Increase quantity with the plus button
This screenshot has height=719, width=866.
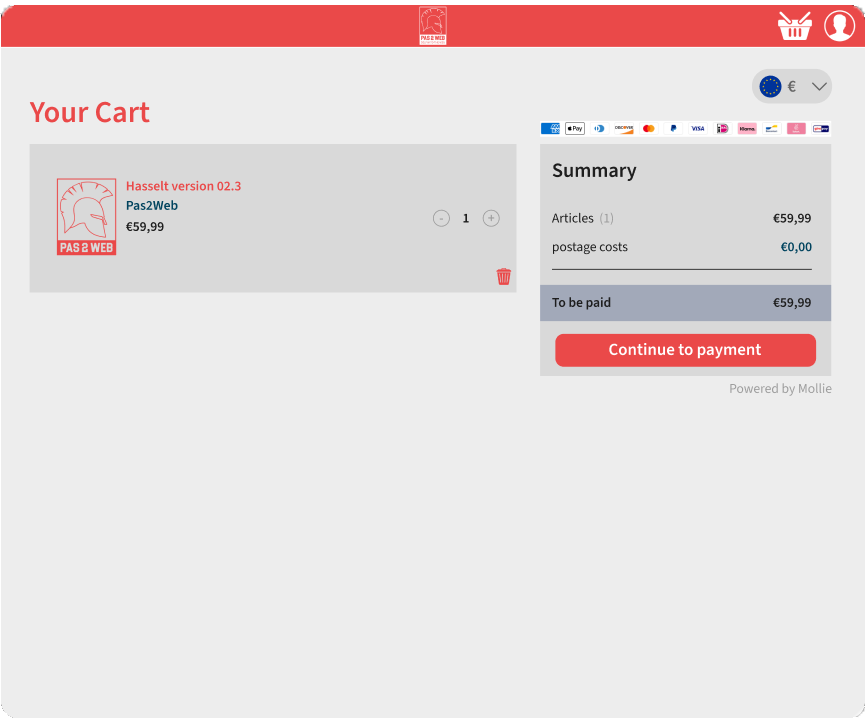click(491, 218)
